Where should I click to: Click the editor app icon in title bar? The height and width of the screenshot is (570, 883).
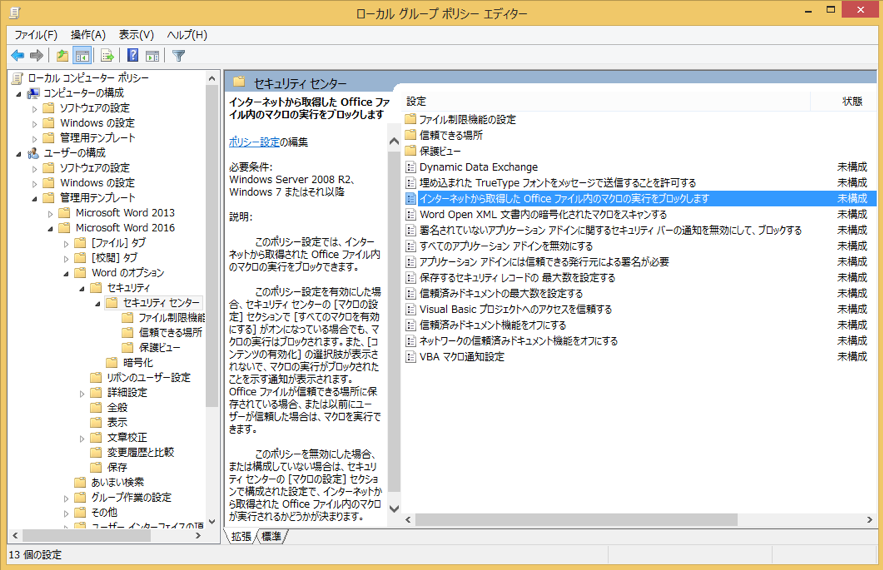tap(15, 12)
